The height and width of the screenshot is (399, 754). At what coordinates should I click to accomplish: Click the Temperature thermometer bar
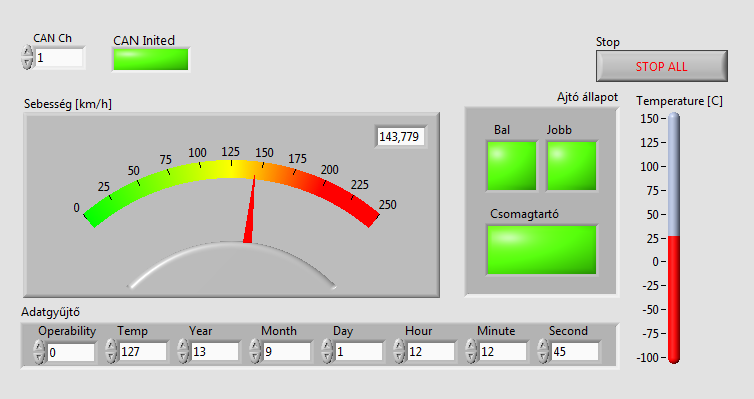[x=674, y=238]
